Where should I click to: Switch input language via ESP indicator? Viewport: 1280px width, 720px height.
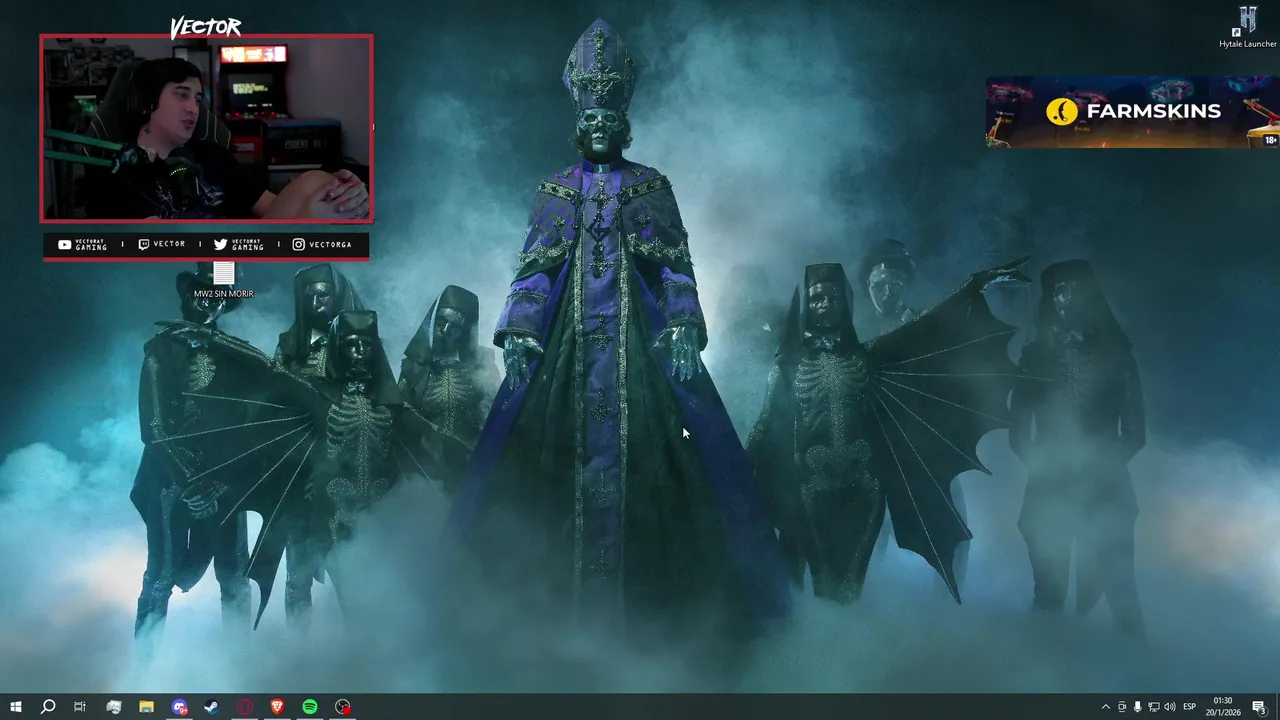click(1190, 707)
